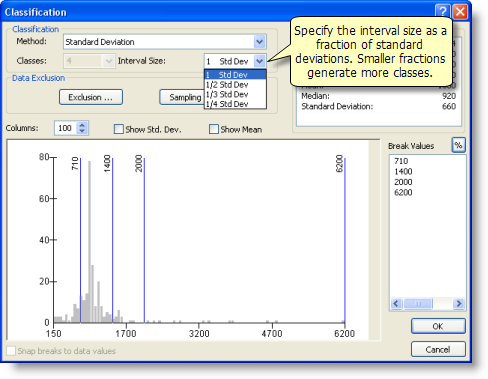Collapse the Interval Size dropdown arrow

coord(259,61)
